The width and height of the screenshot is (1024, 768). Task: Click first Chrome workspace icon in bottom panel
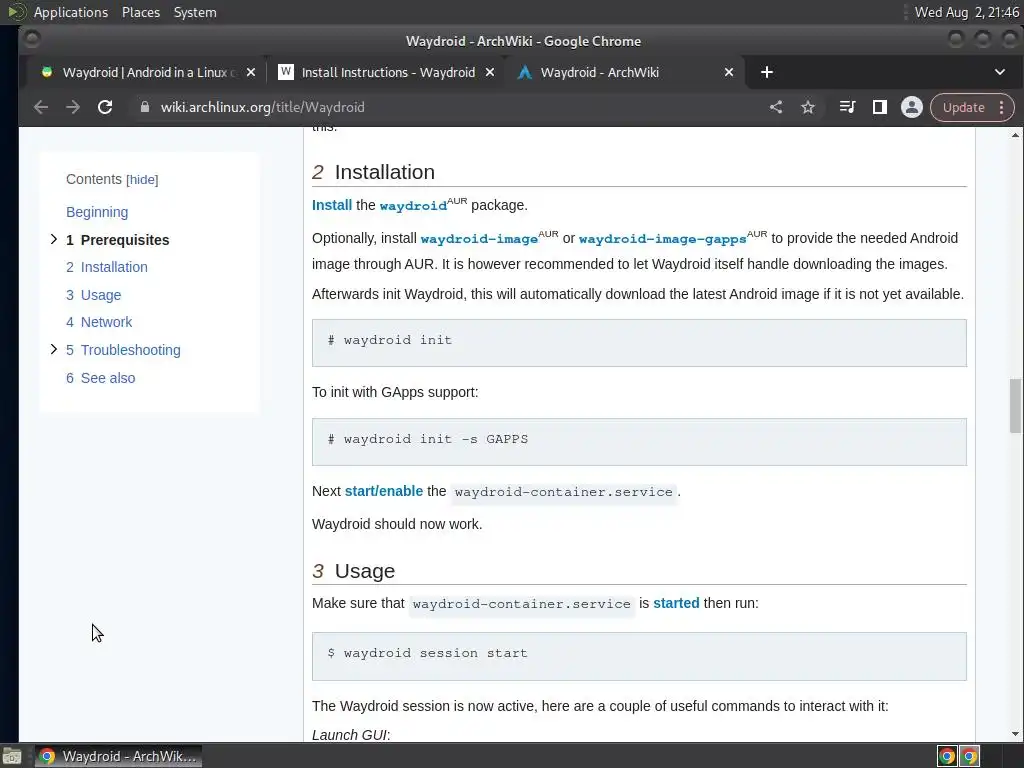946,756
